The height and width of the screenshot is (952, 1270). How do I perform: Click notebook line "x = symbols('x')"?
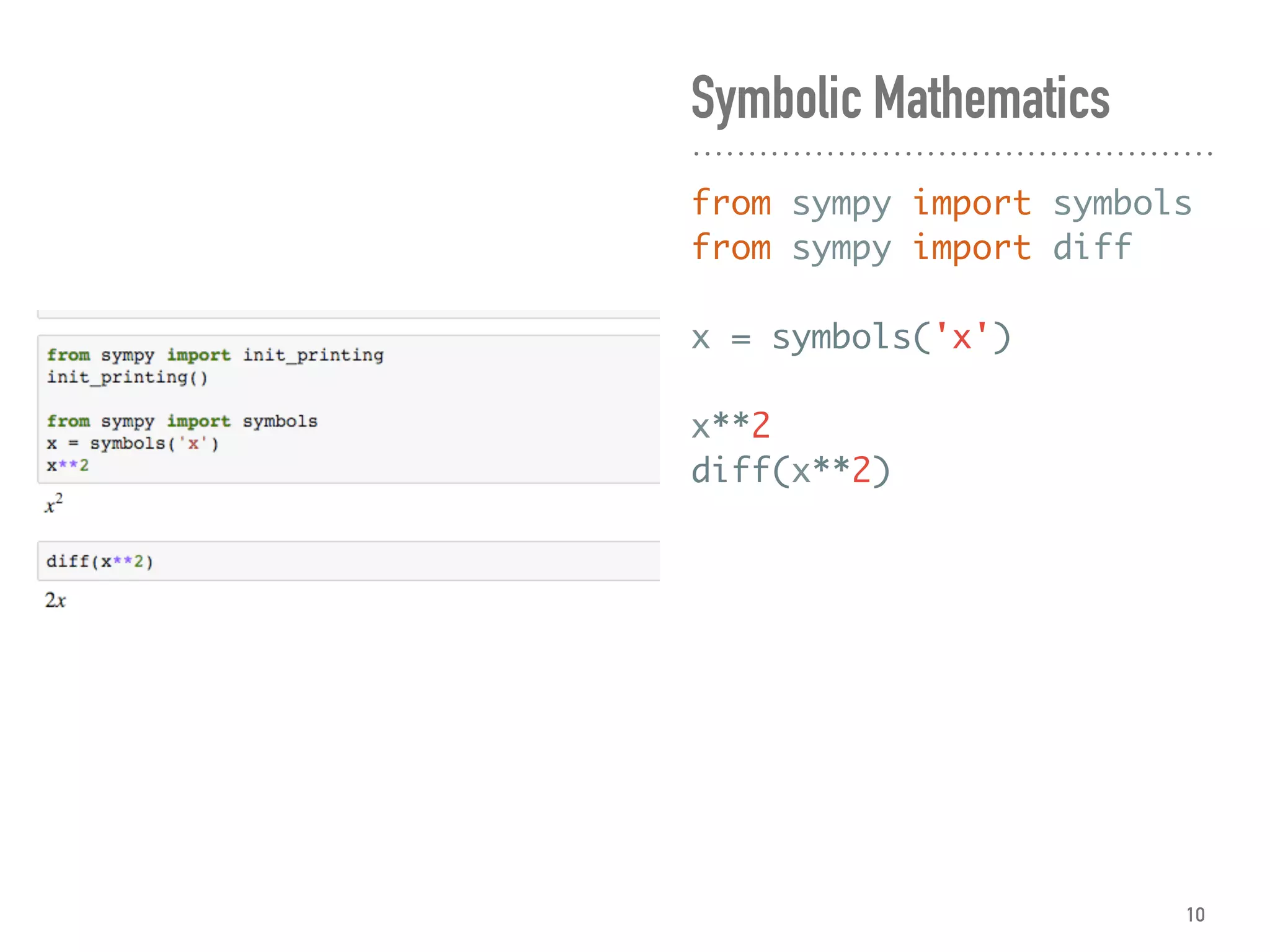pos(133,444)
